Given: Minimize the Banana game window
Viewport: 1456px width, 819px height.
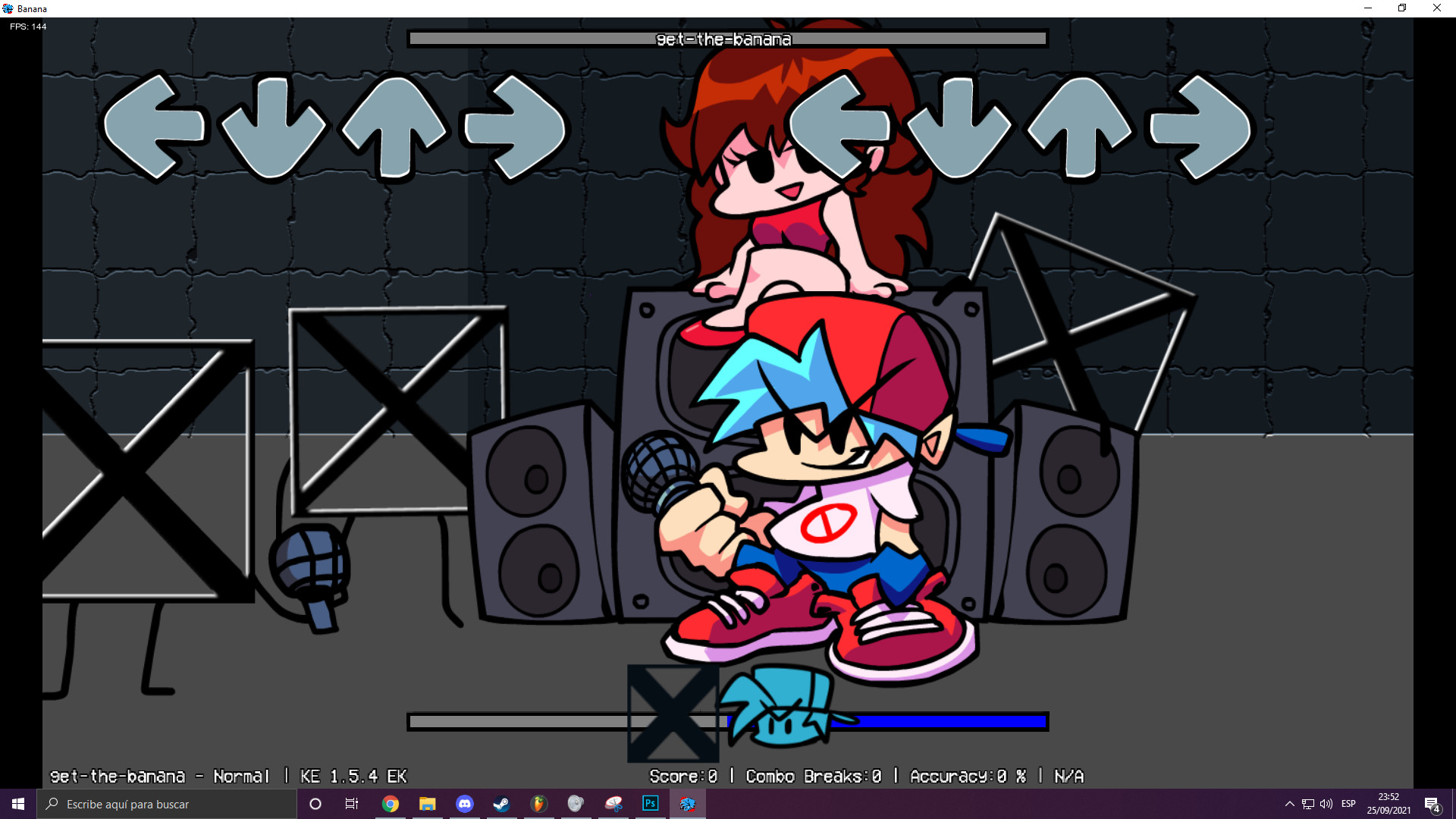Looking at the screenshot, I should tap(1368, 8).
